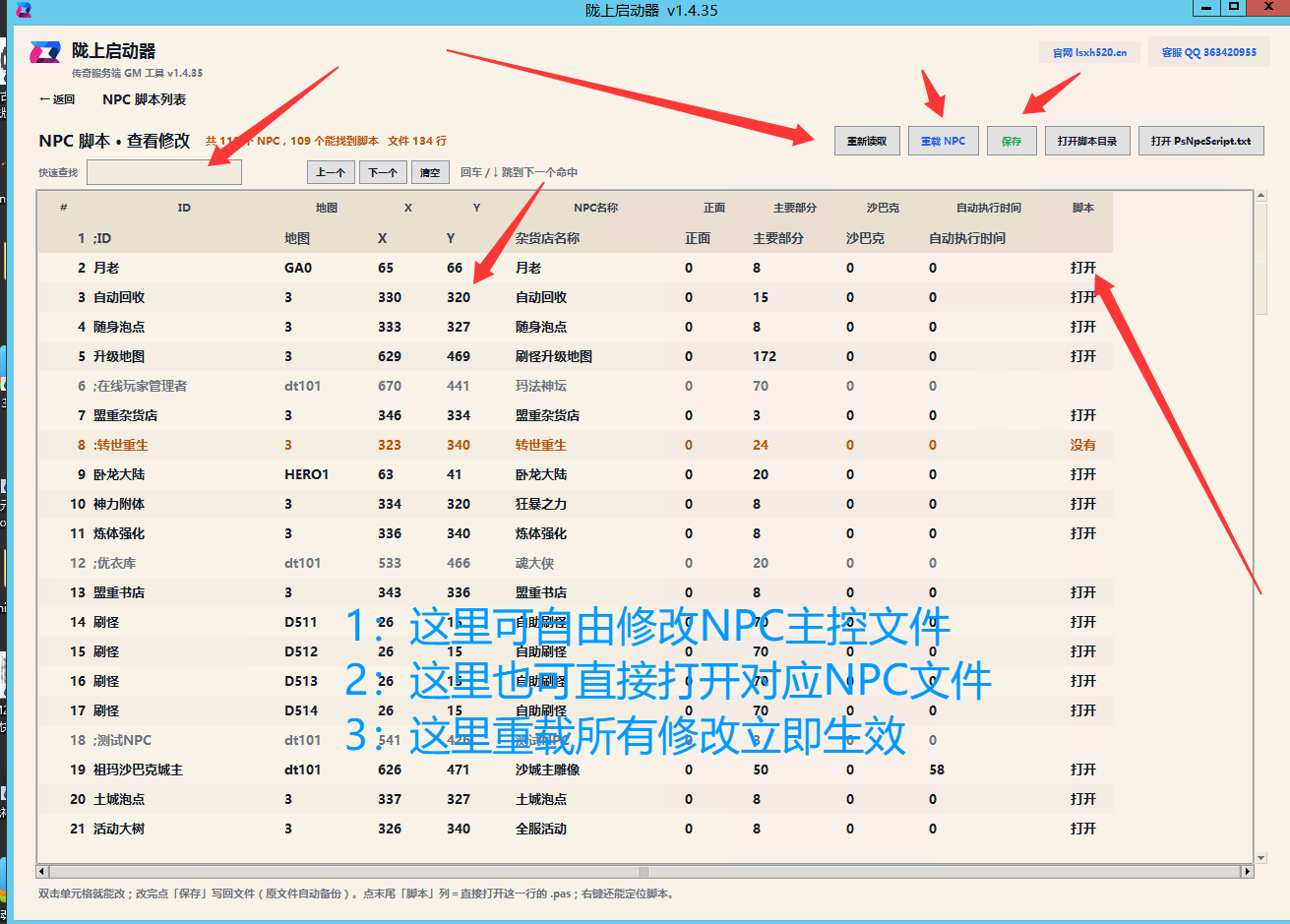Click 没有 in the 转世重生 row
The width and height of the screenshot is (1290, 924).
(x=1083, y=445)
